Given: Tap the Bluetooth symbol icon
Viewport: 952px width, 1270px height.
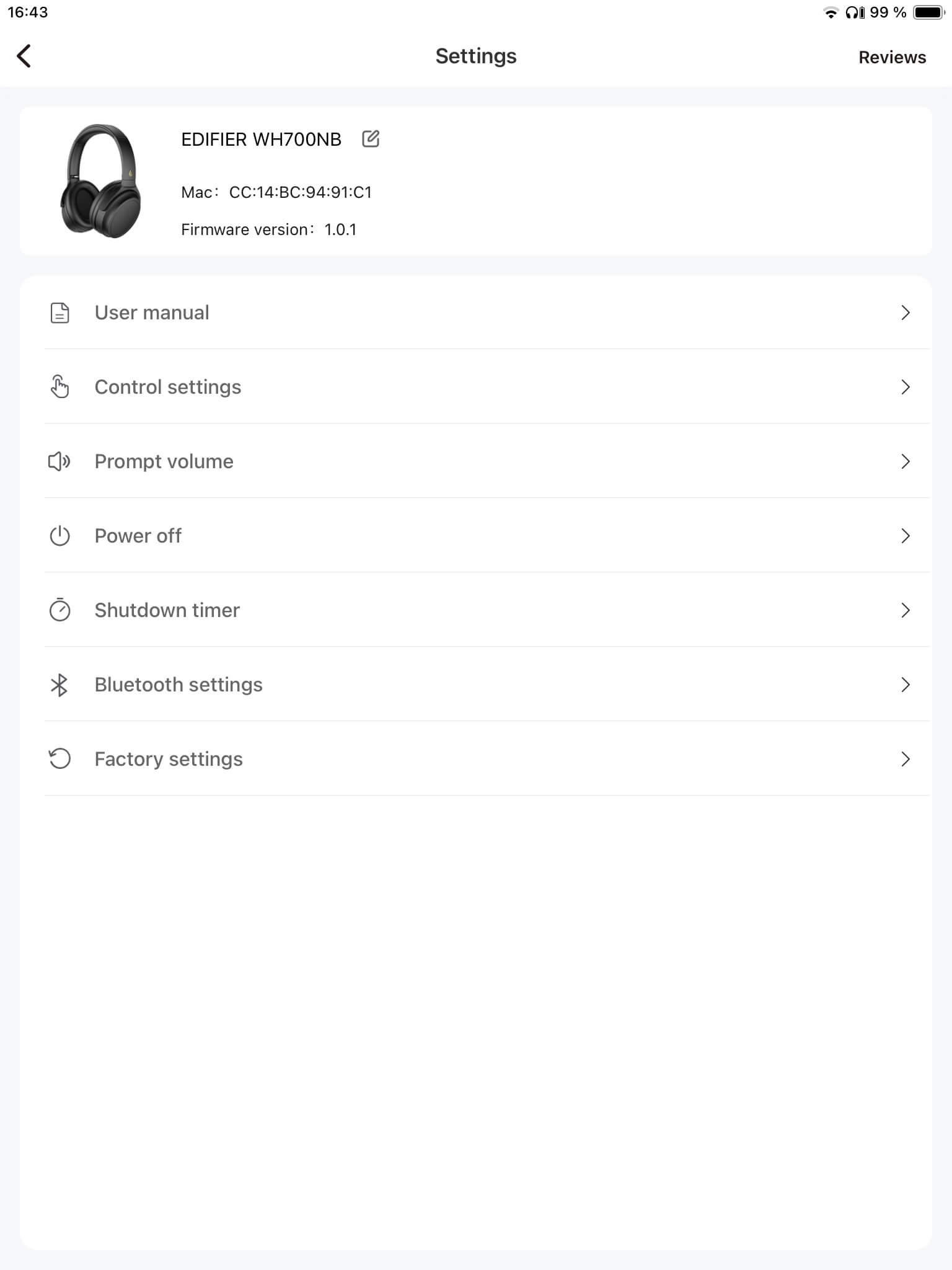Looking at the screenshot, I should point(59,685).
